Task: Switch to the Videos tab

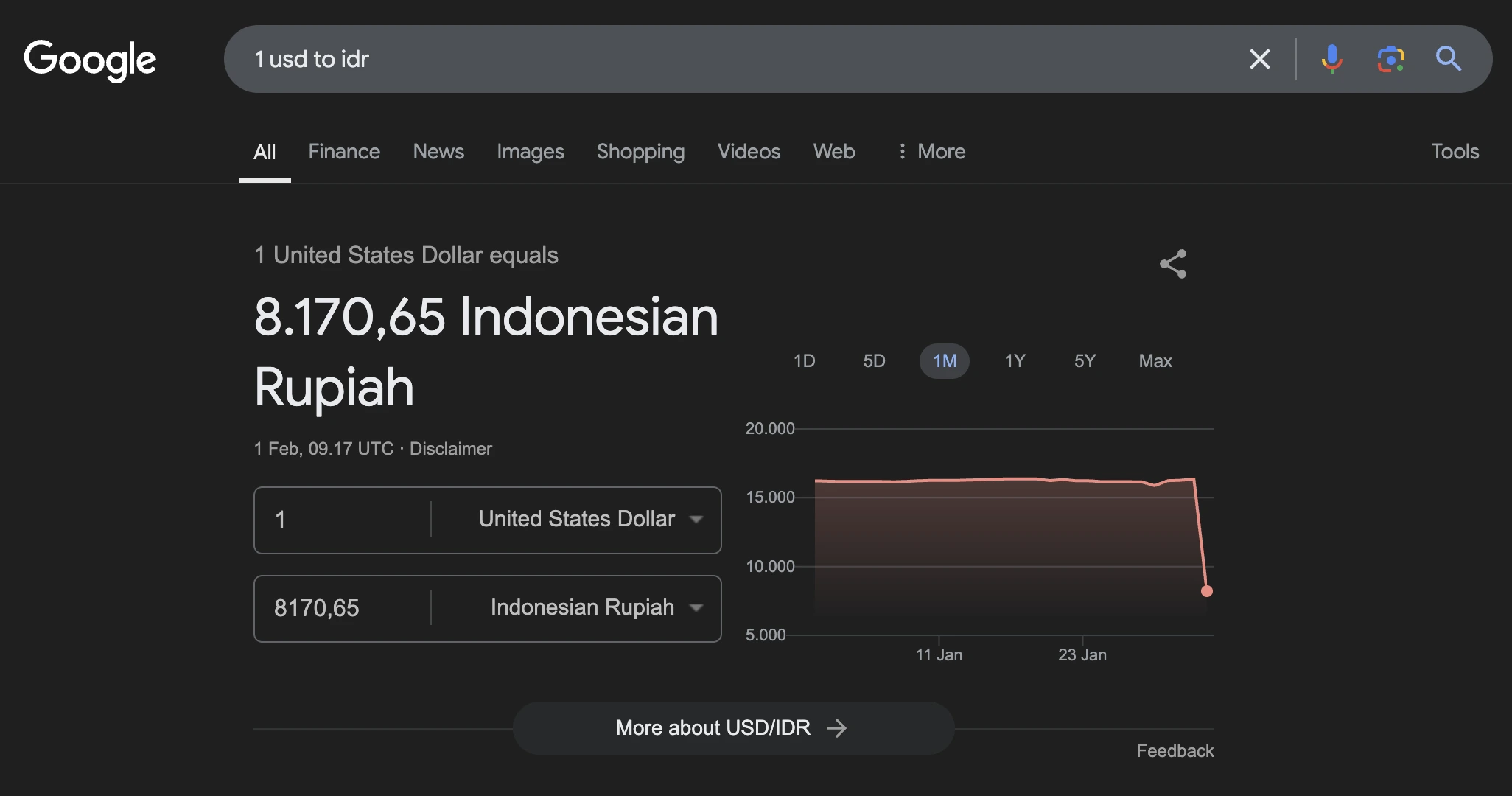Action: pos(749,151)
